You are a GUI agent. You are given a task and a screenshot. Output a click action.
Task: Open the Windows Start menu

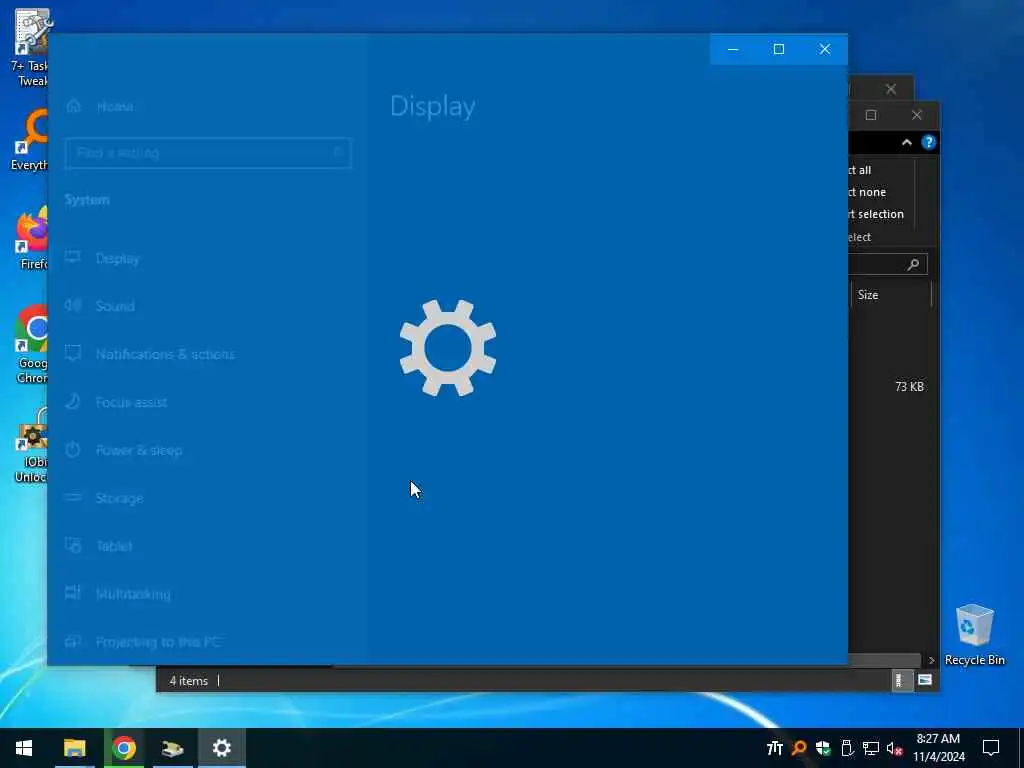(24, 748)
